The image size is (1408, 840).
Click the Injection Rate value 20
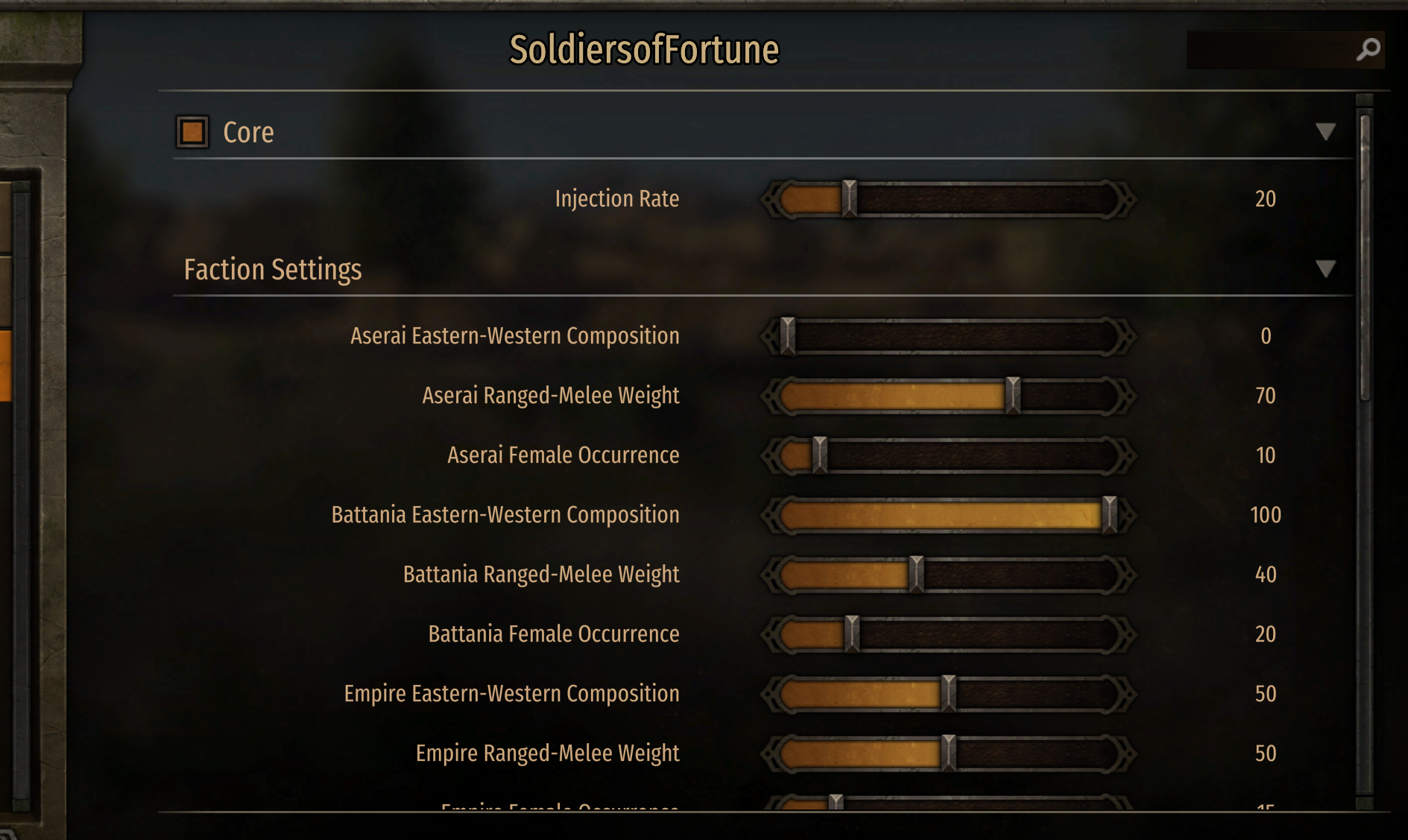point(1265,199)
